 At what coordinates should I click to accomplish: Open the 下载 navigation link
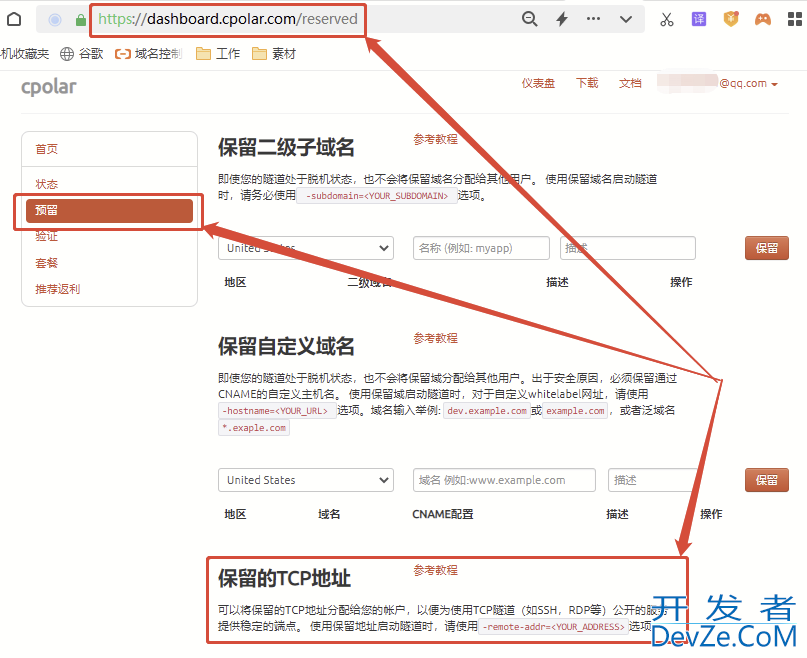click(587, 83)
